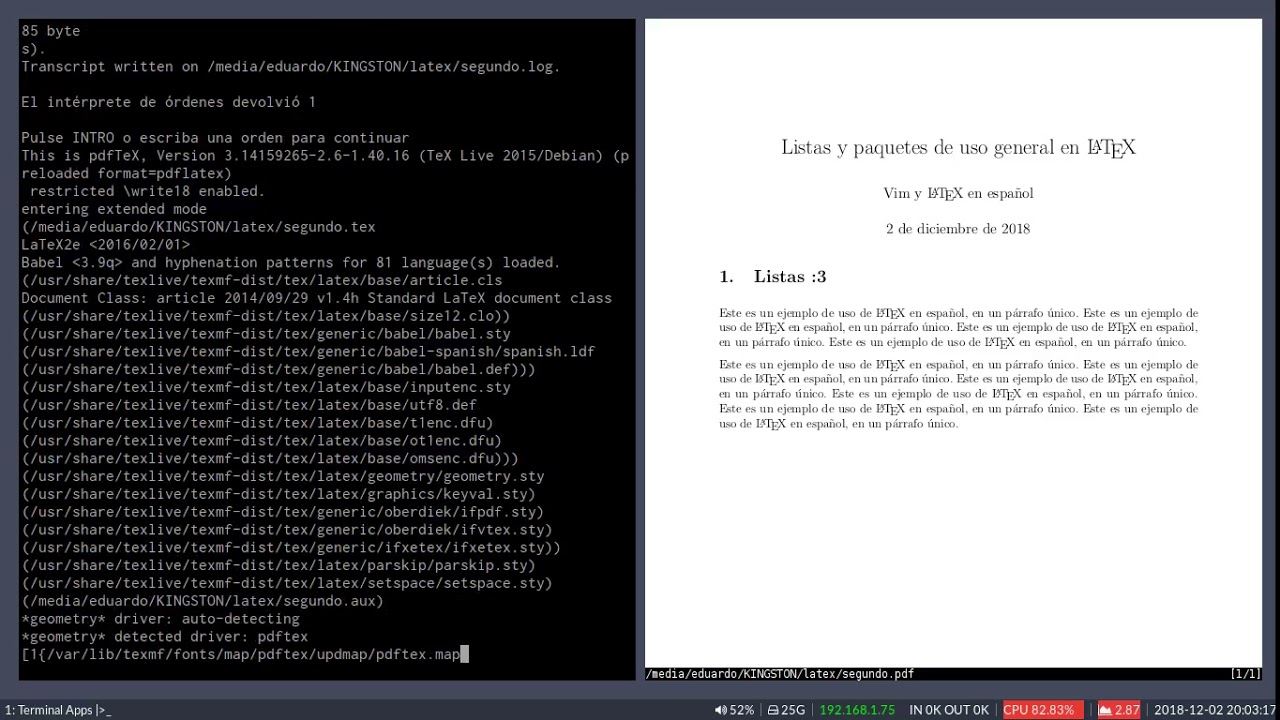Click the '85 byte' line atop the terminal
1280x720 pixels.
click(x=50, y=31)
